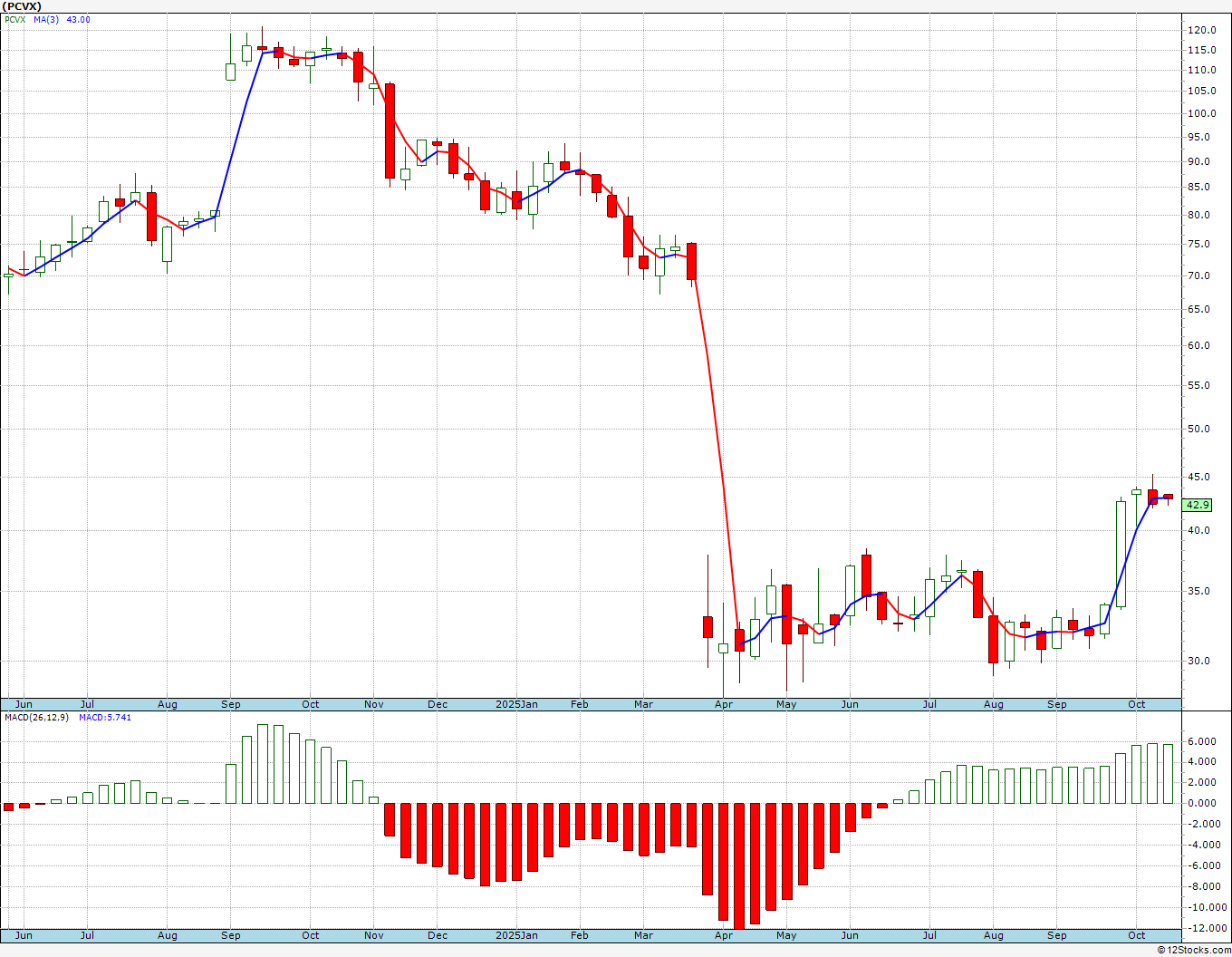1232x957 pixels.
Task: Select the 110.0 price axis label
Action: click(x=1201, y=71)
